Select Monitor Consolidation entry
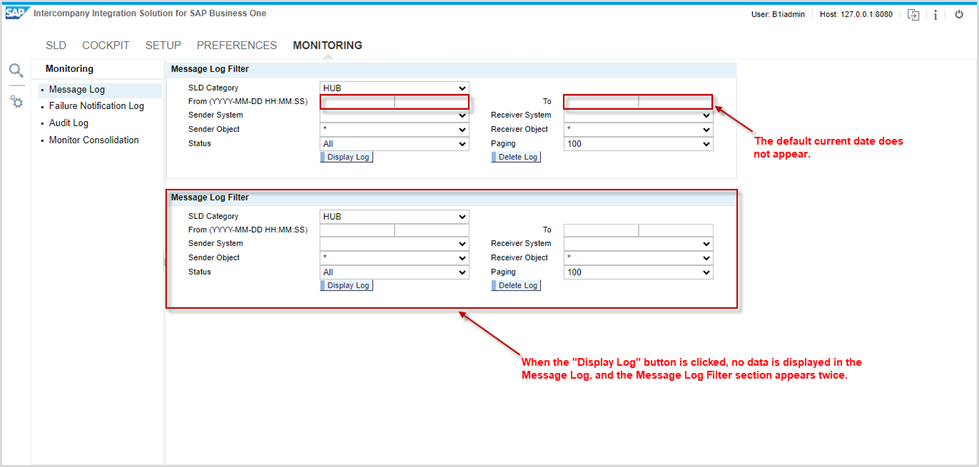This screenshot has width=979, height=467. click(94, 140)
